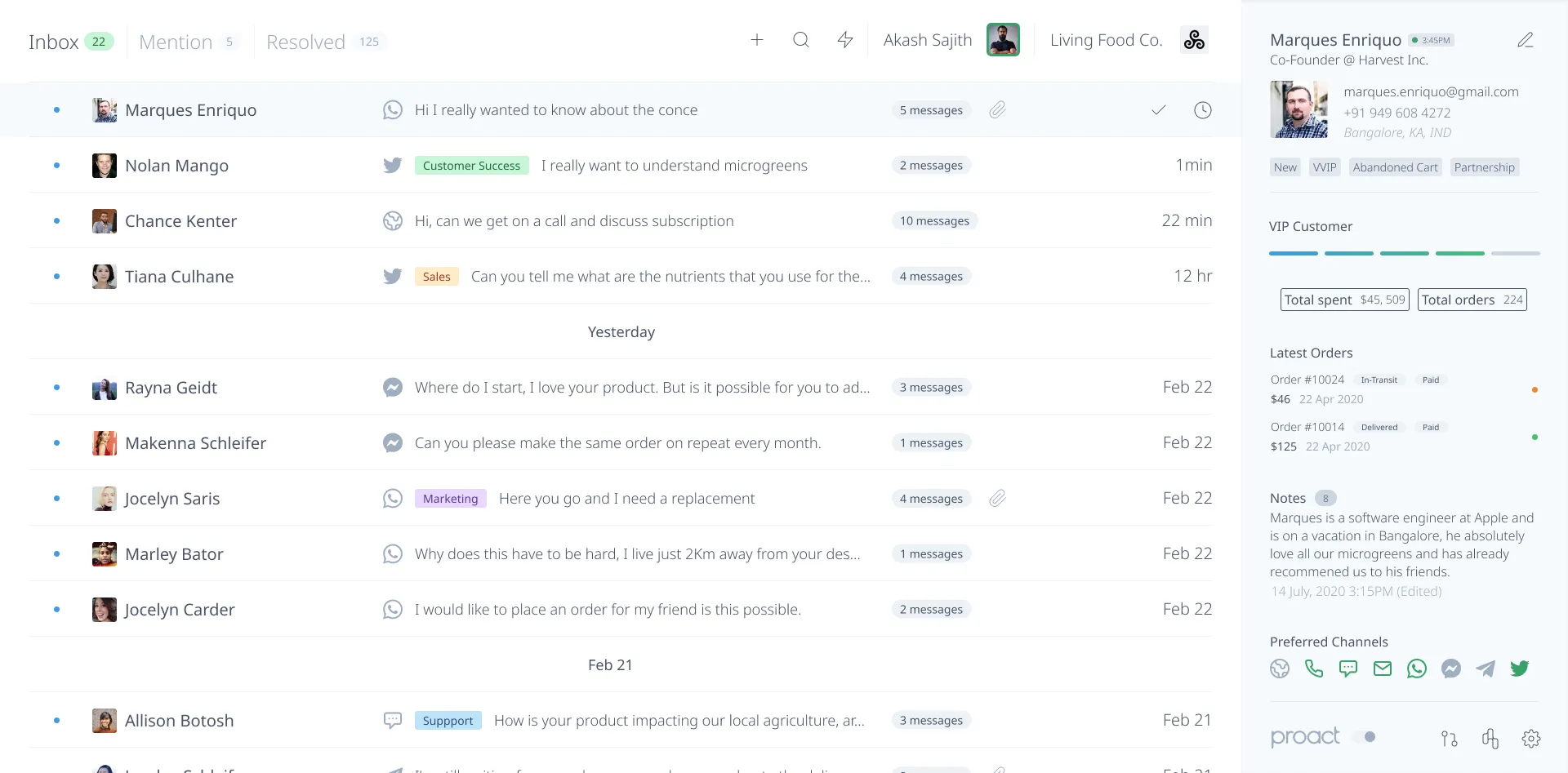This screenshot has width=1568, height=773.
Task: Click the phone icon in Preferred Channels
Action: point(1314,668)
